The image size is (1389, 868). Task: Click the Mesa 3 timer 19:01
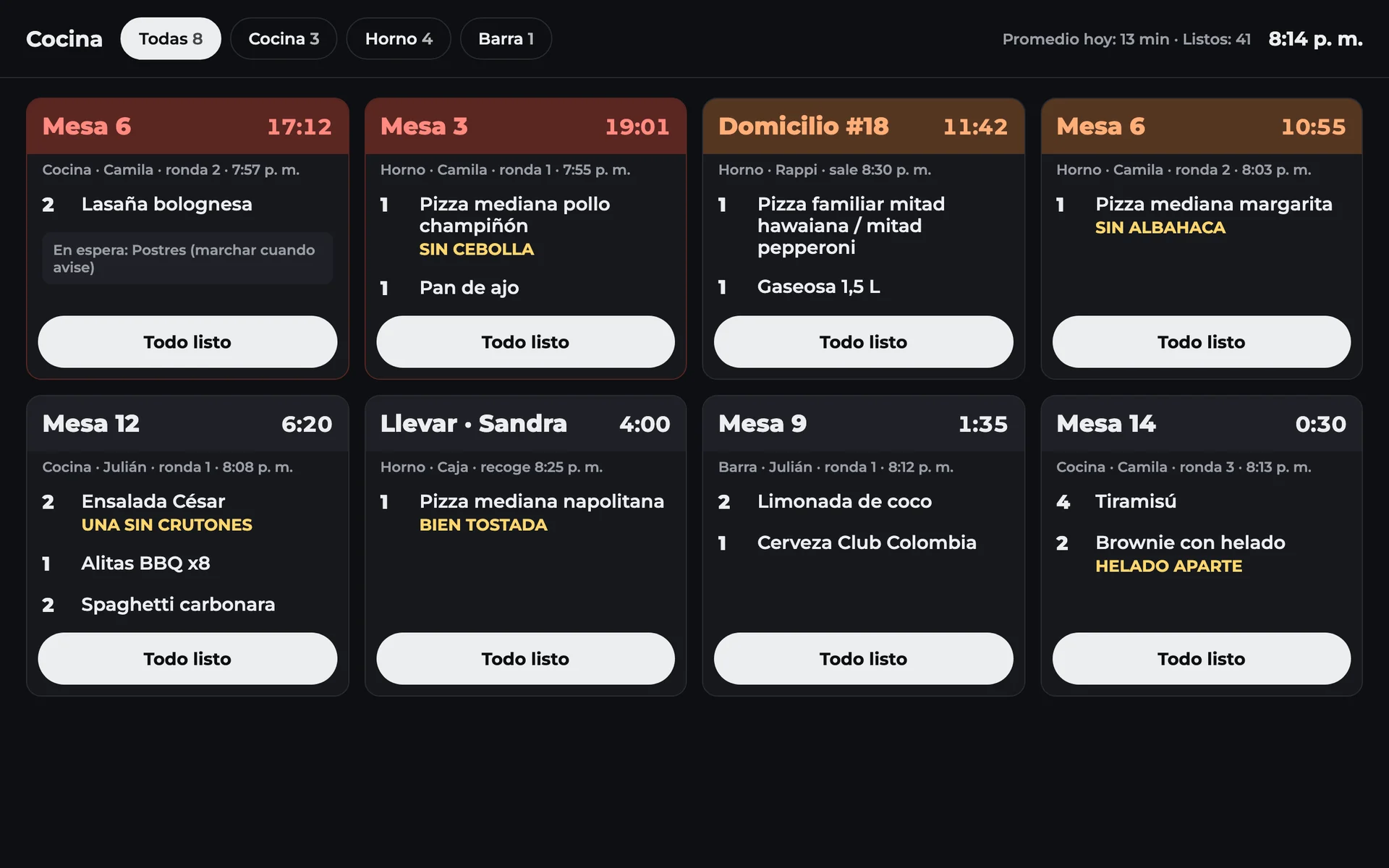(637, 127)
